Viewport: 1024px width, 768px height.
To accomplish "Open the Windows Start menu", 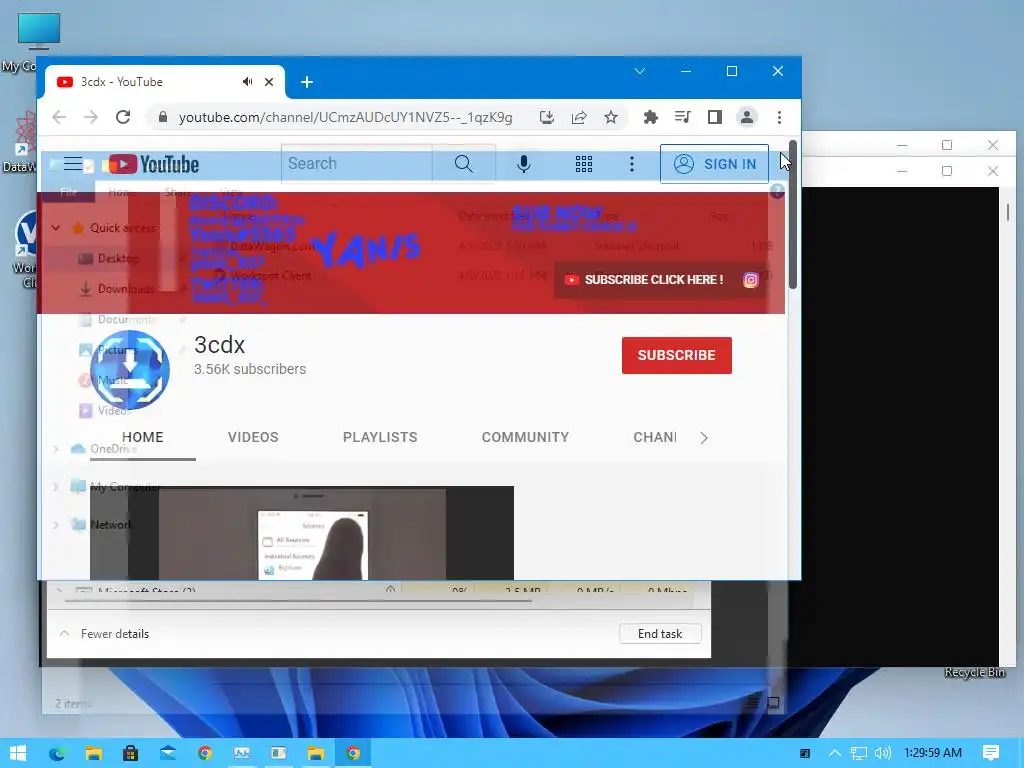I will point(18,753).
